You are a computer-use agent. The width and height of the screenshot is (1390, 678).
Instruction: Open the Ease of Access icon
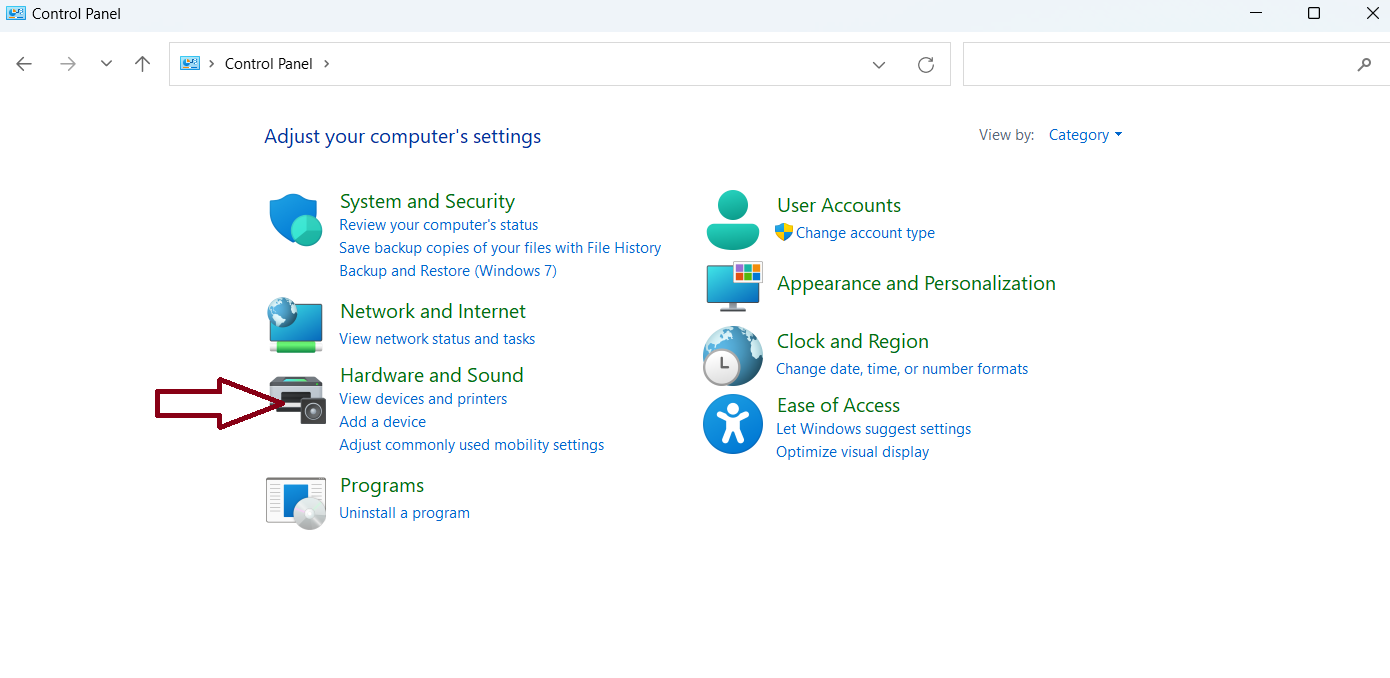pyautogui.click(x=733, y=424)
